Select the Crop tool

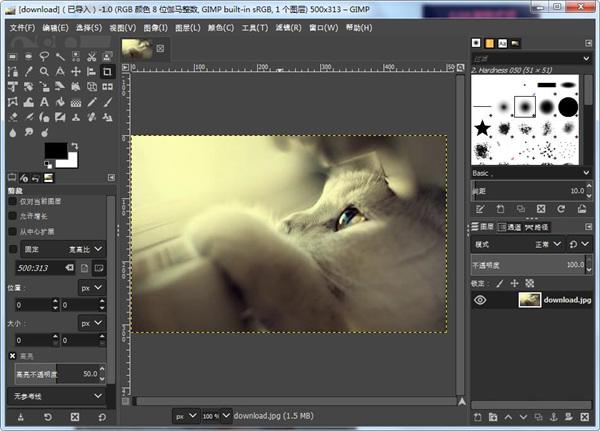point(108,72)
